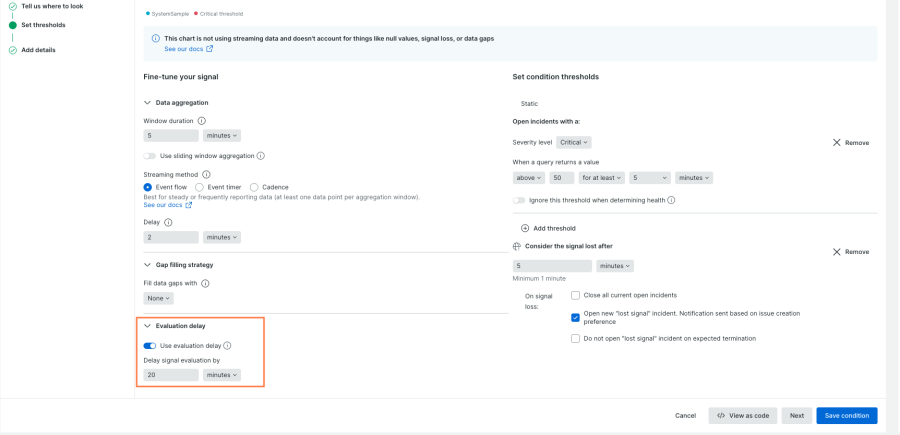Select Cadence streaming method

coord(254,187)
